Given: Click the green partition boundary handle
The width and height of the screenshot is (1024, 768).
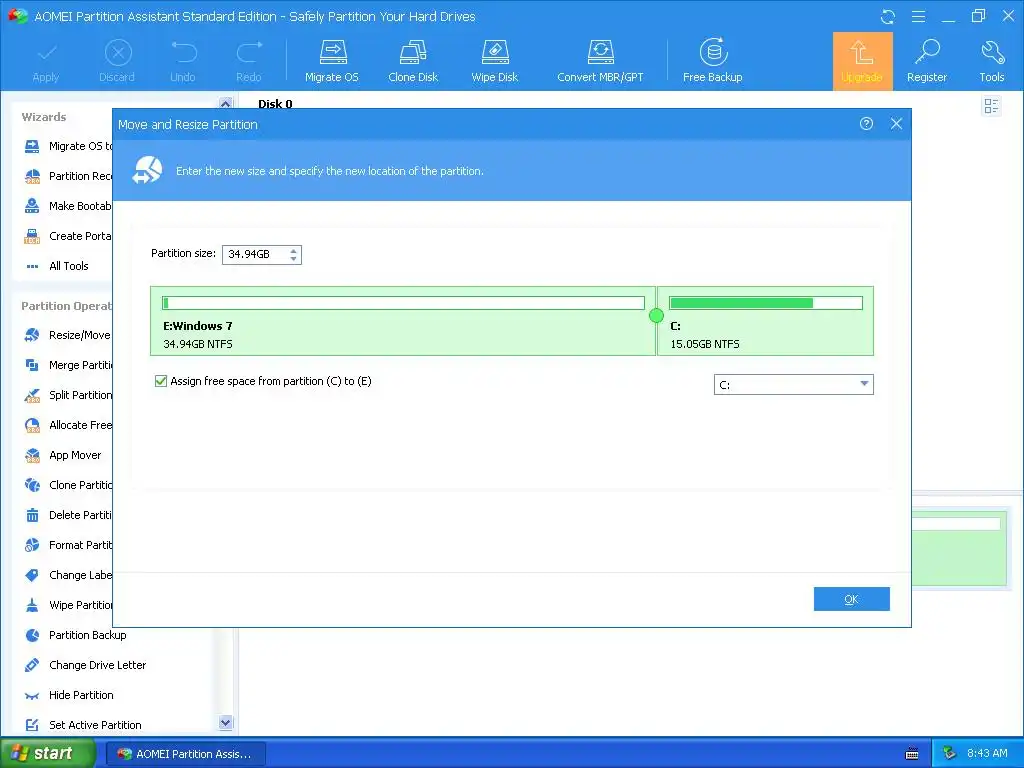Looking at the screenshot, I should [656, 316].
